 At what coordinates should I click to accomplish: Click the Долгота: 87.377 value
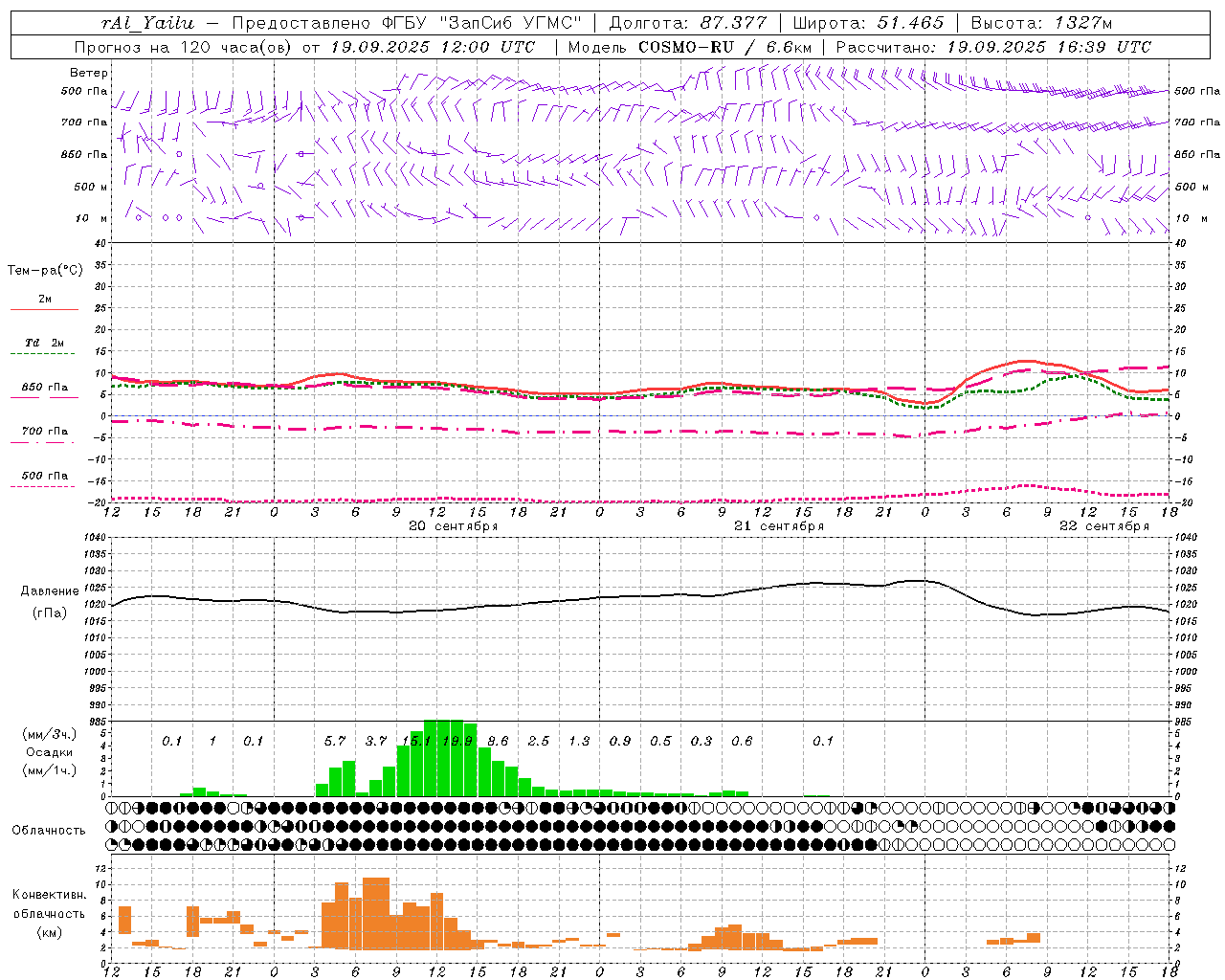pos(688,23)
